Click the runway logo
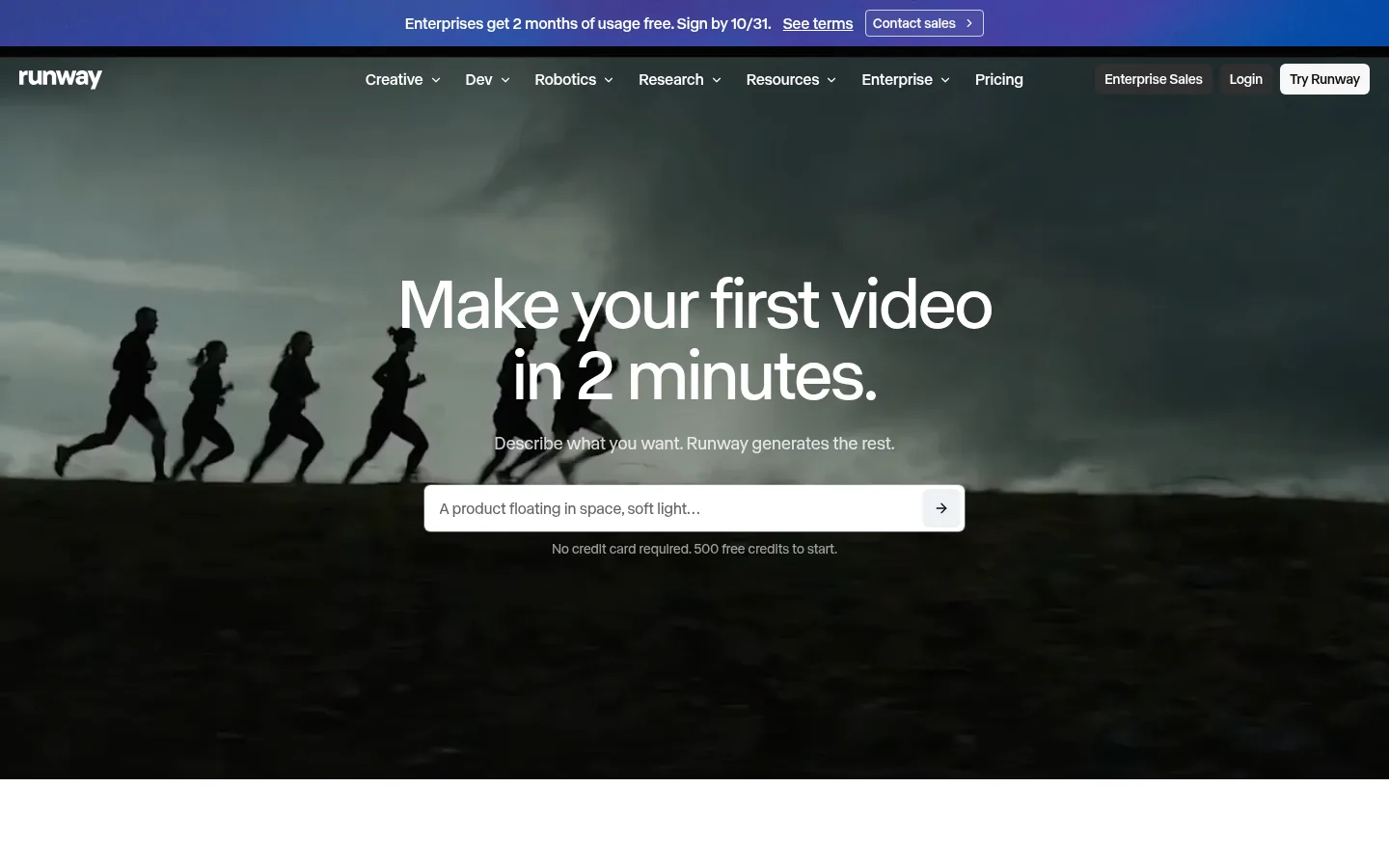 61,78
